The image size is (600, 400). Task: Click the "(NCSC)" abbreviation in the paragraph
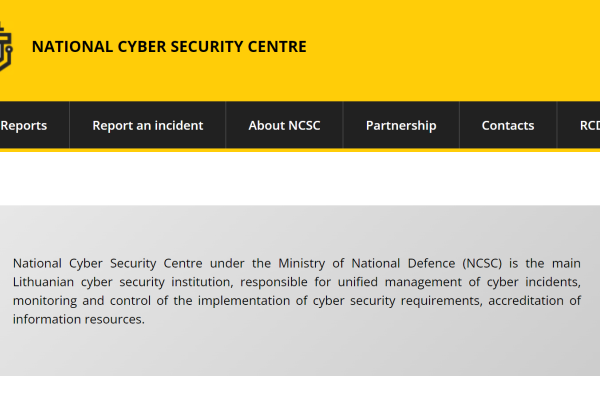[484, 264]
